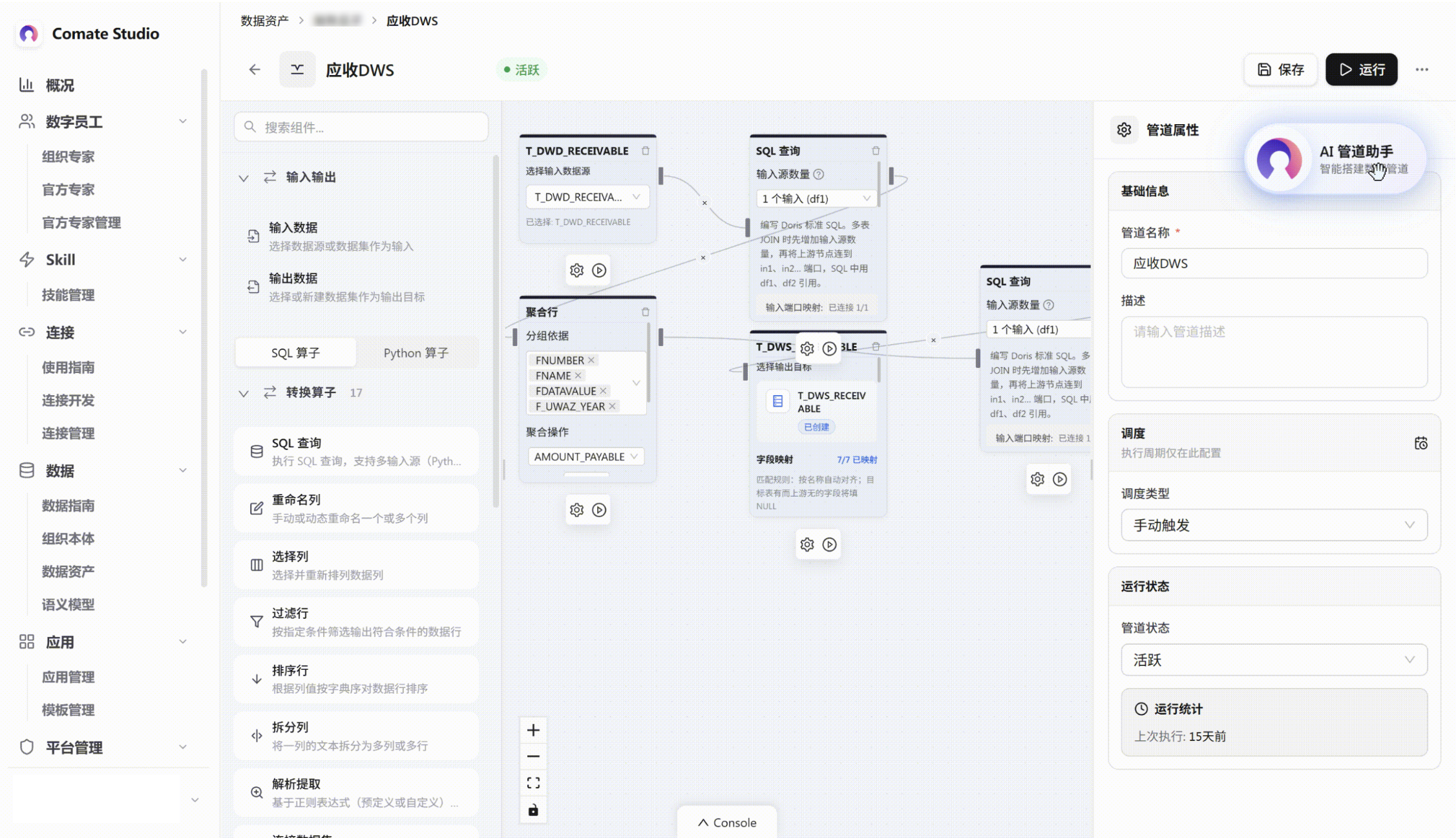Run the T_DWD_RECEIVABLE node with play icon

pyautogui.click(x=599, y=270)
